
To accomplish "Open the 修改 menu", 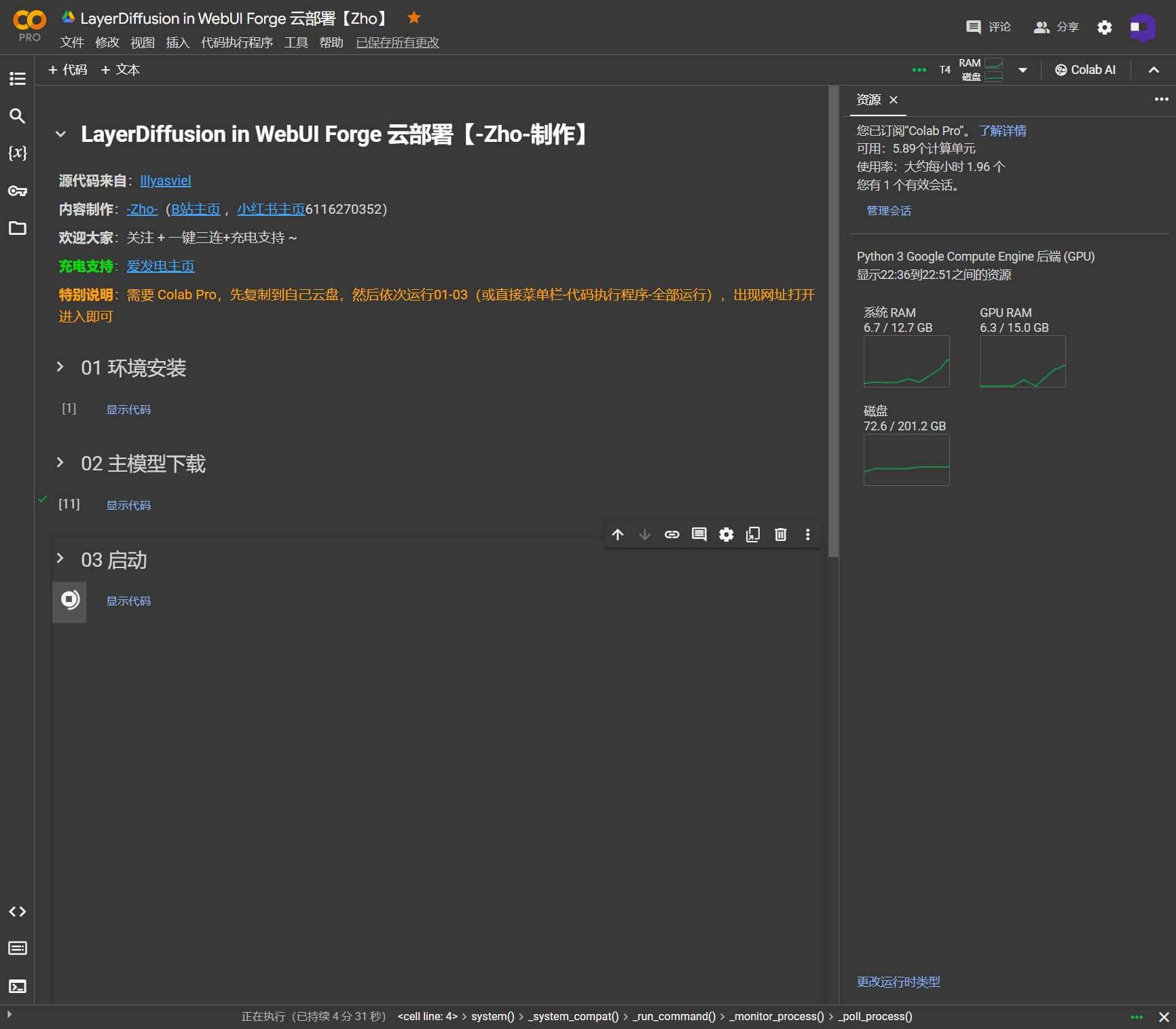I will point(107,43).
